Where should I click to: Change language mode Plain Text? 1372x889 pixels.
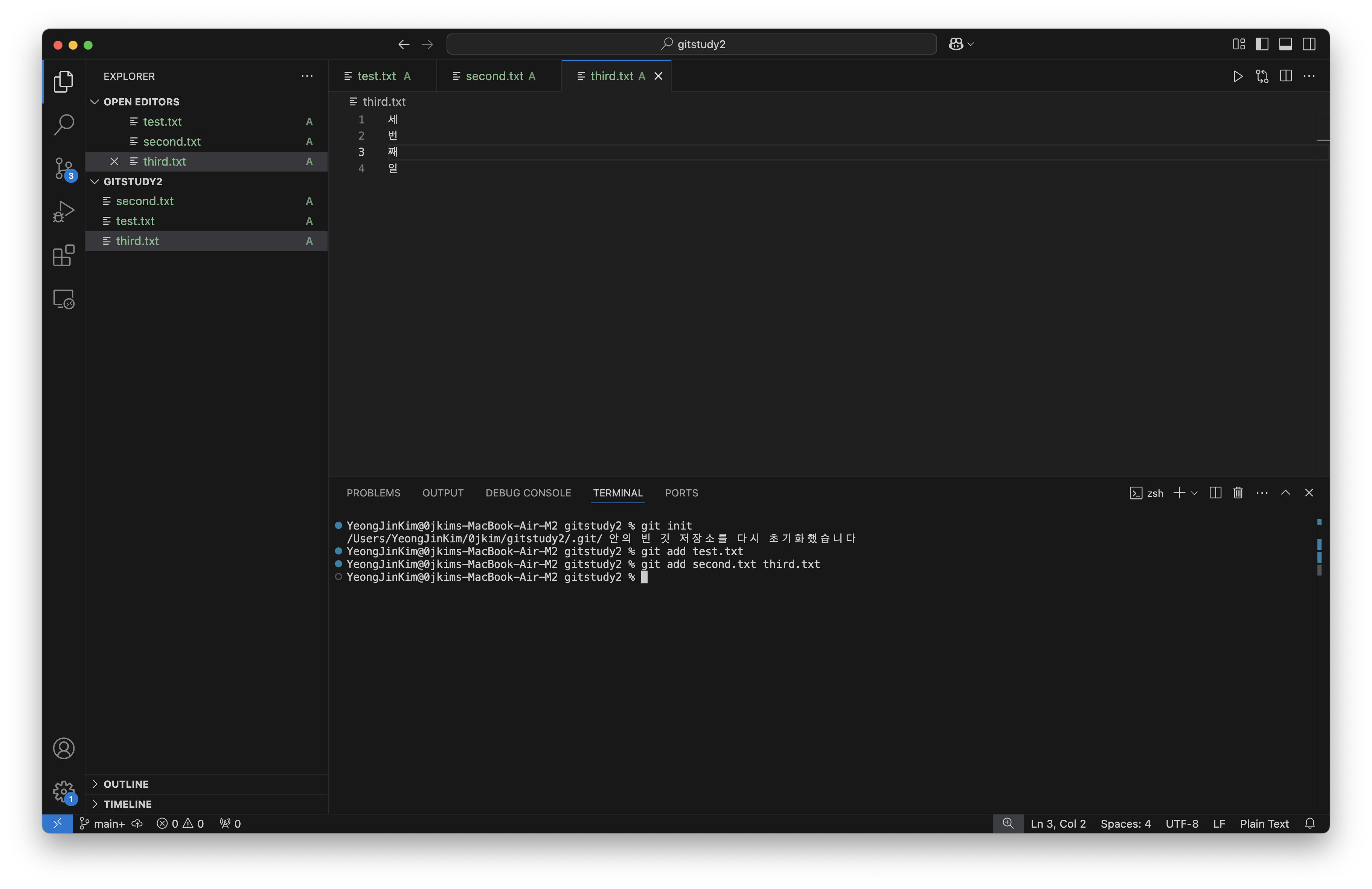(1264, 823)
